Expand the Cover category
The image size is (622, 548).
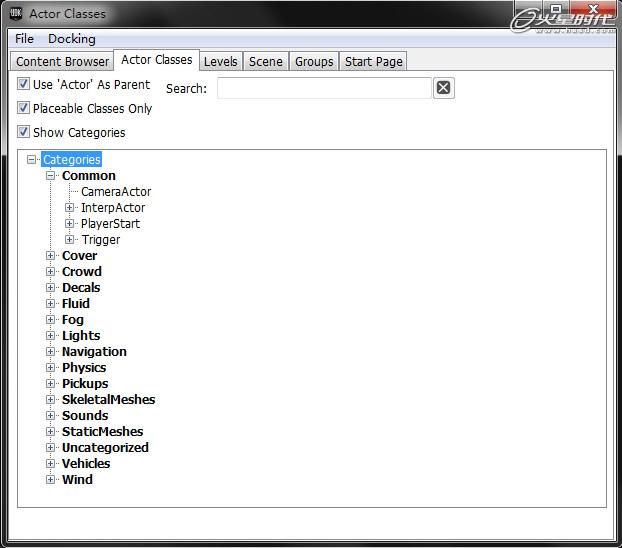click(x=50, y=256)
